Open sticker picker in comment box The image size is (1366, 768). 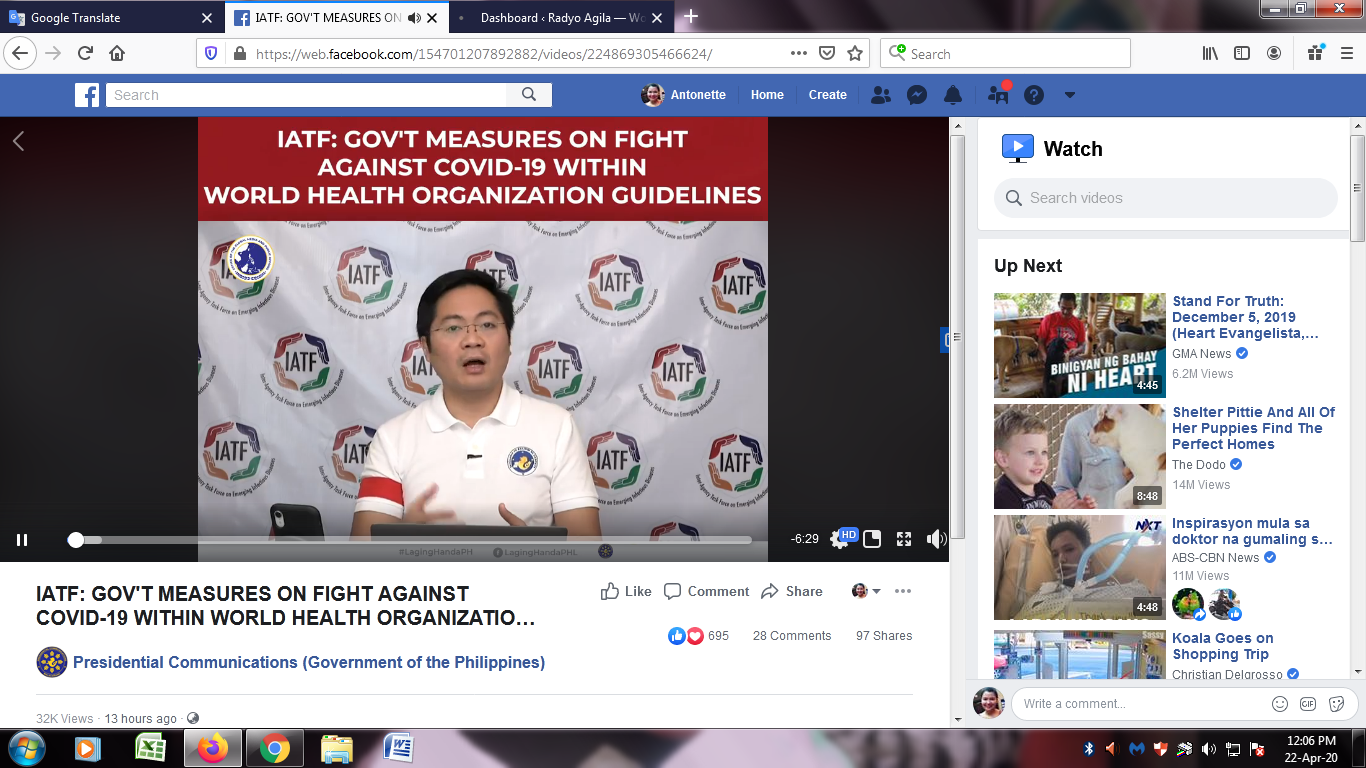1336,704
